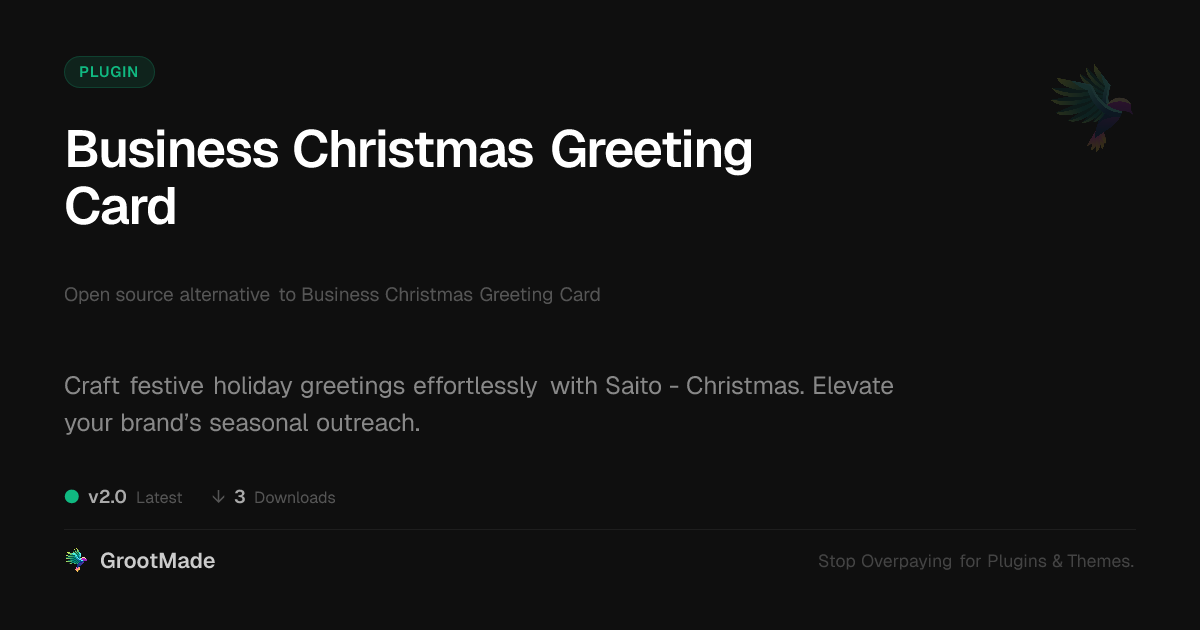Click the small GrootMade bird icon
Image resolution: width=1200 pixels, height=630 pixels.
point(76,561)
